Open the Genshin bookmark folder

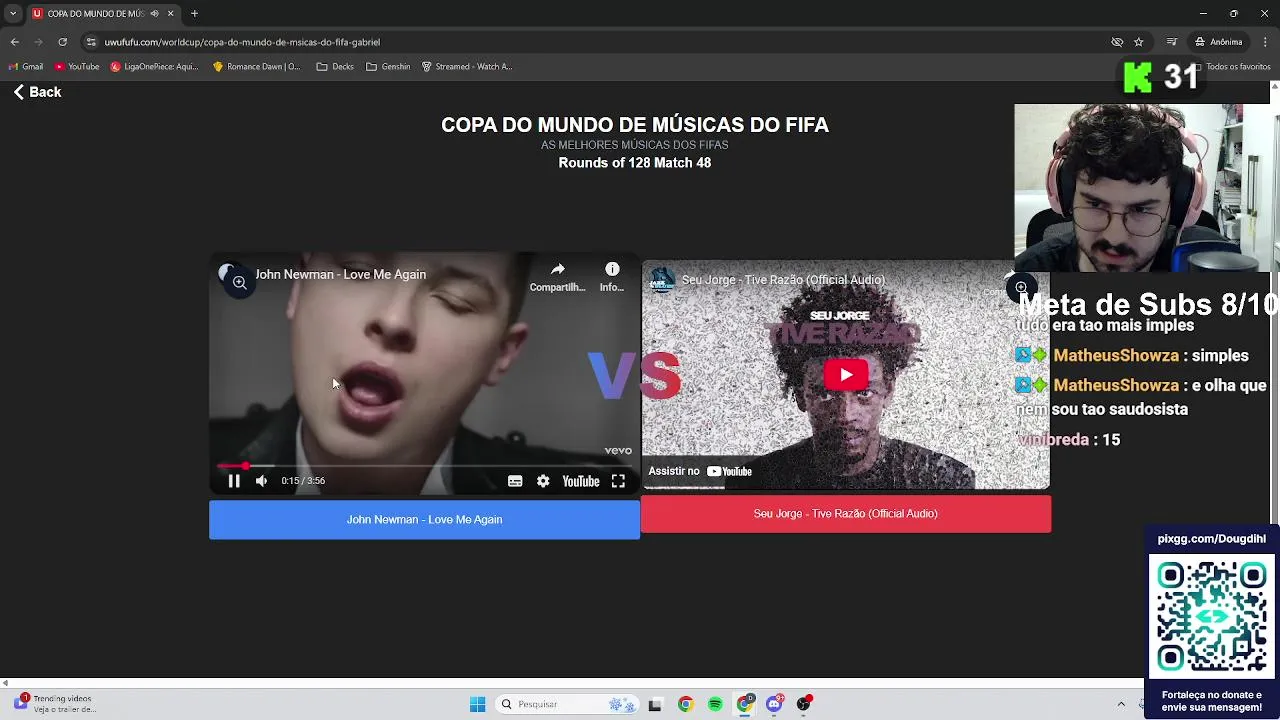coord(388,67)
